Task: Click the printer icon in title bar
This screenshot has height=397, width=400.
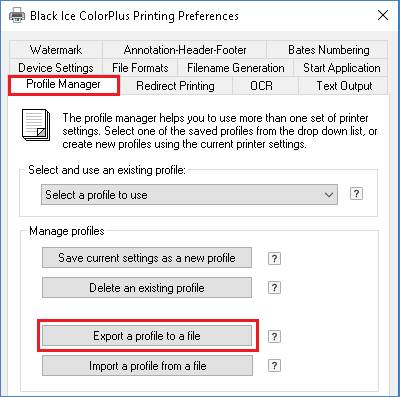Action: click(x=17, y=15)
